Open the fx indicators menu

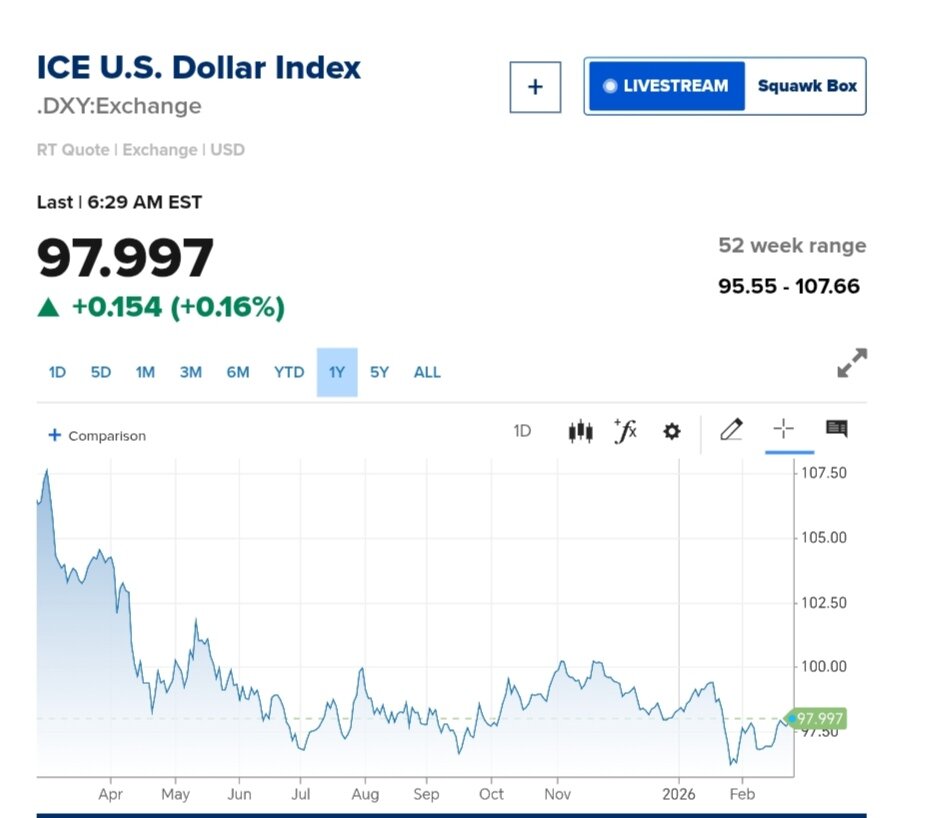[625, 431]
